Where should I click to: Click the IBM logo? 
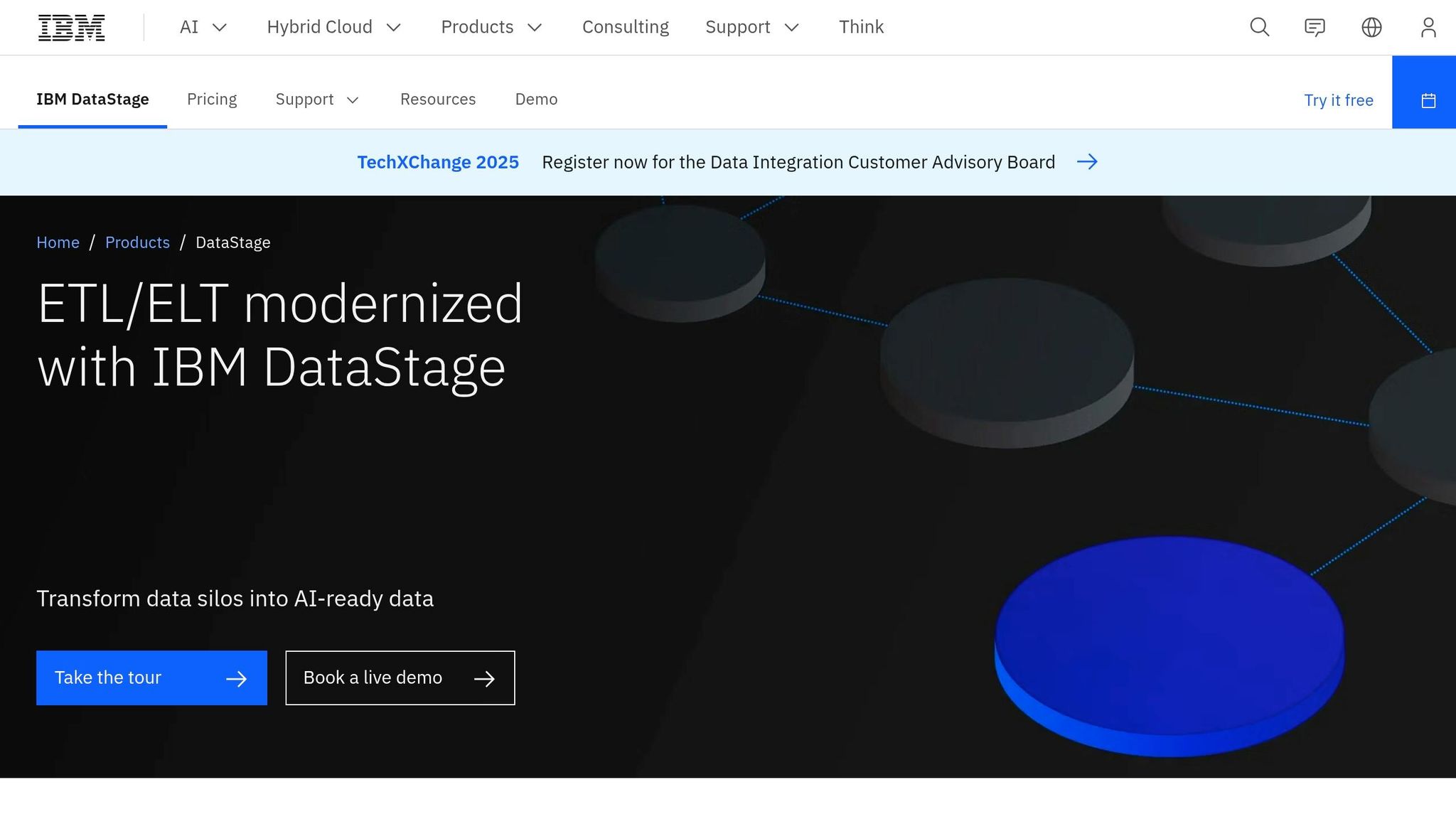click(x=71, y=28)
